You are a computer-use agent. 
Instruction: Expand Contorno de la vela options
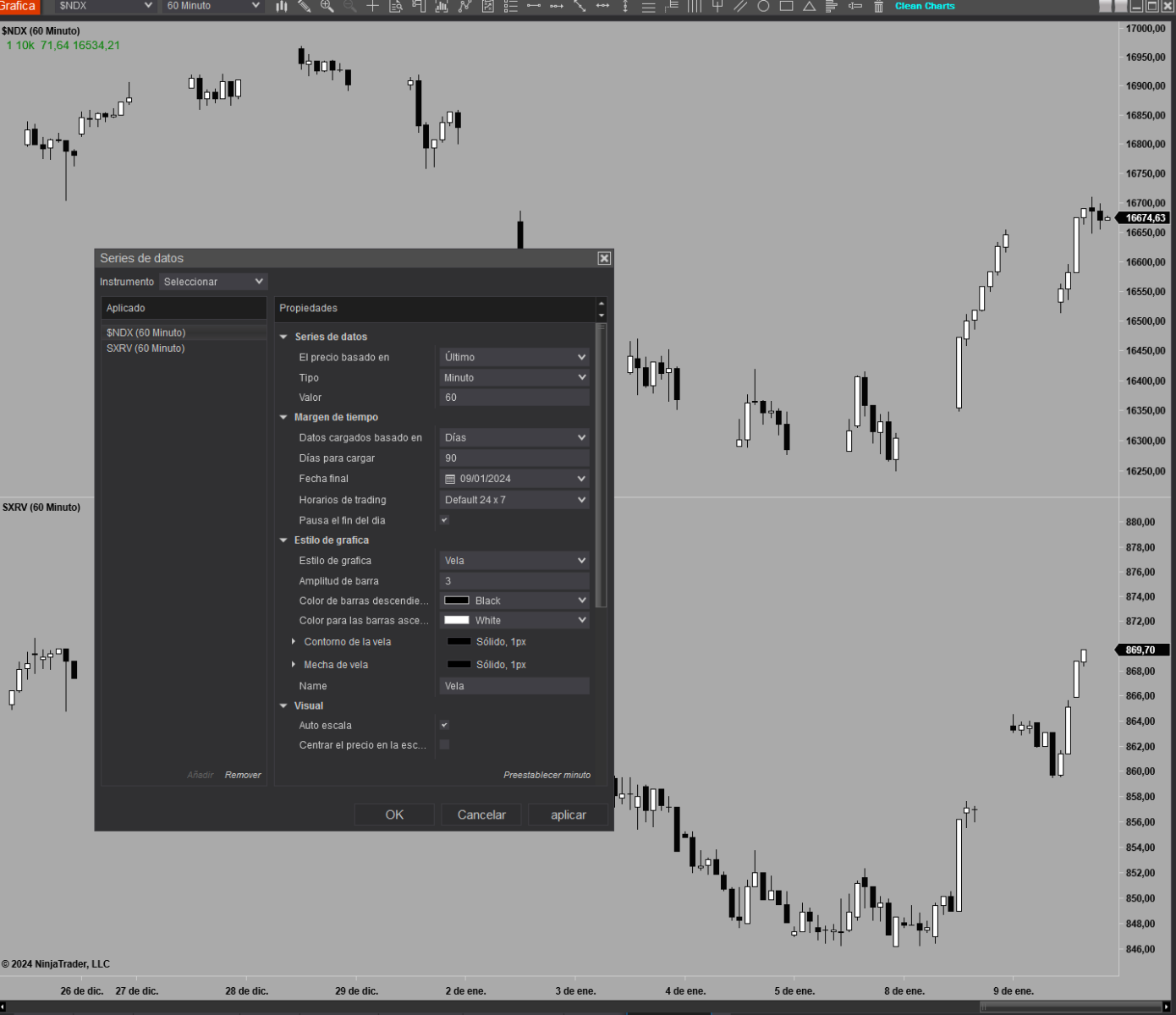click(x=294, y=641)
